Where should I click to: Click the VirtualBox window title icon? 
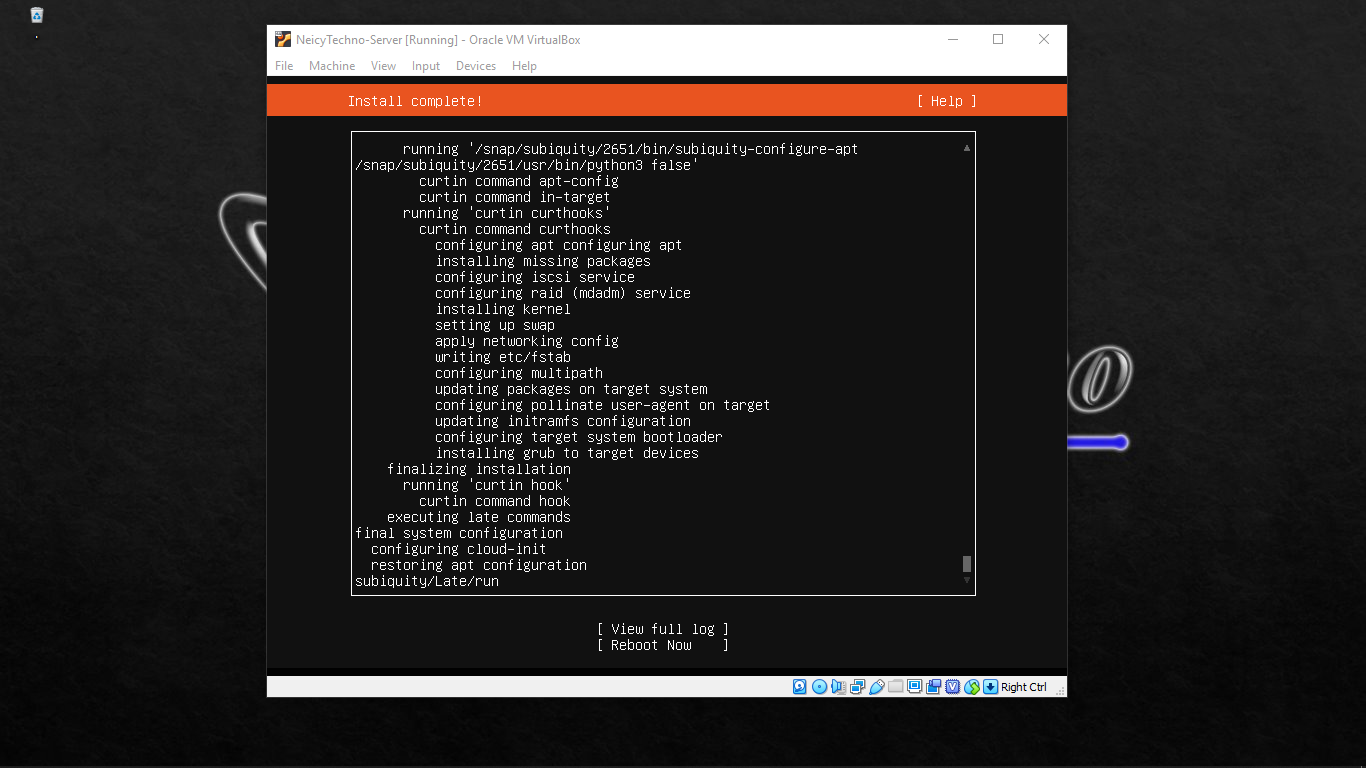click(x=284, y=40)
